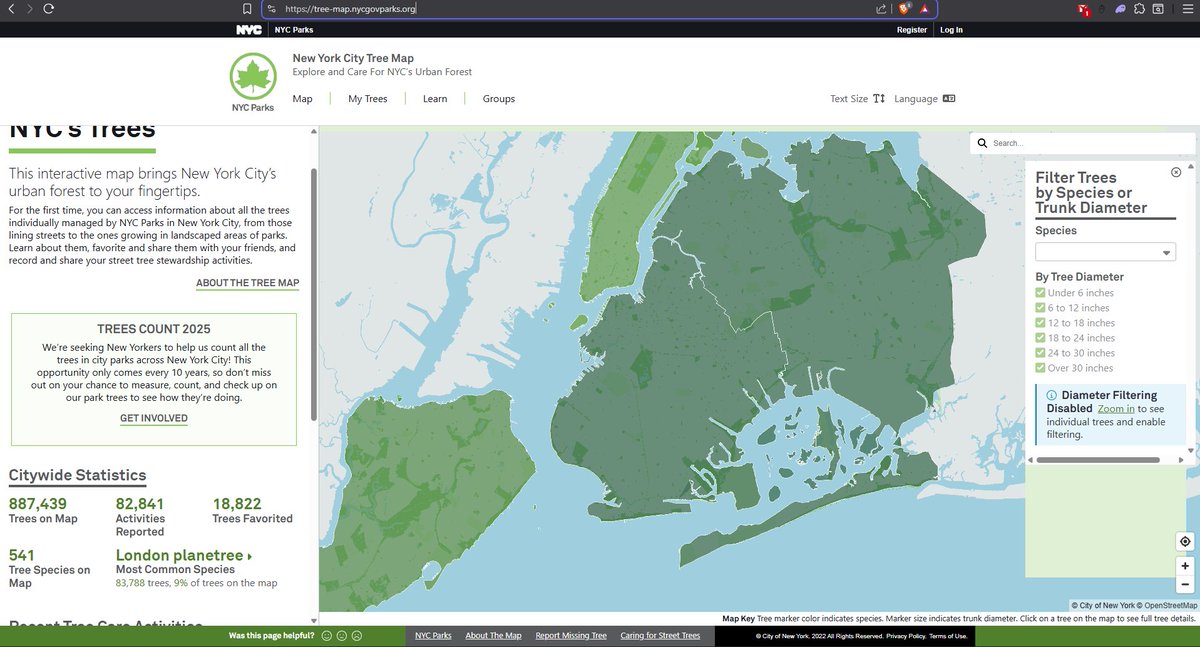
Task: Click the Brave Rewards triangle icon
Action: pyautogui.click(x=925, y=8)
